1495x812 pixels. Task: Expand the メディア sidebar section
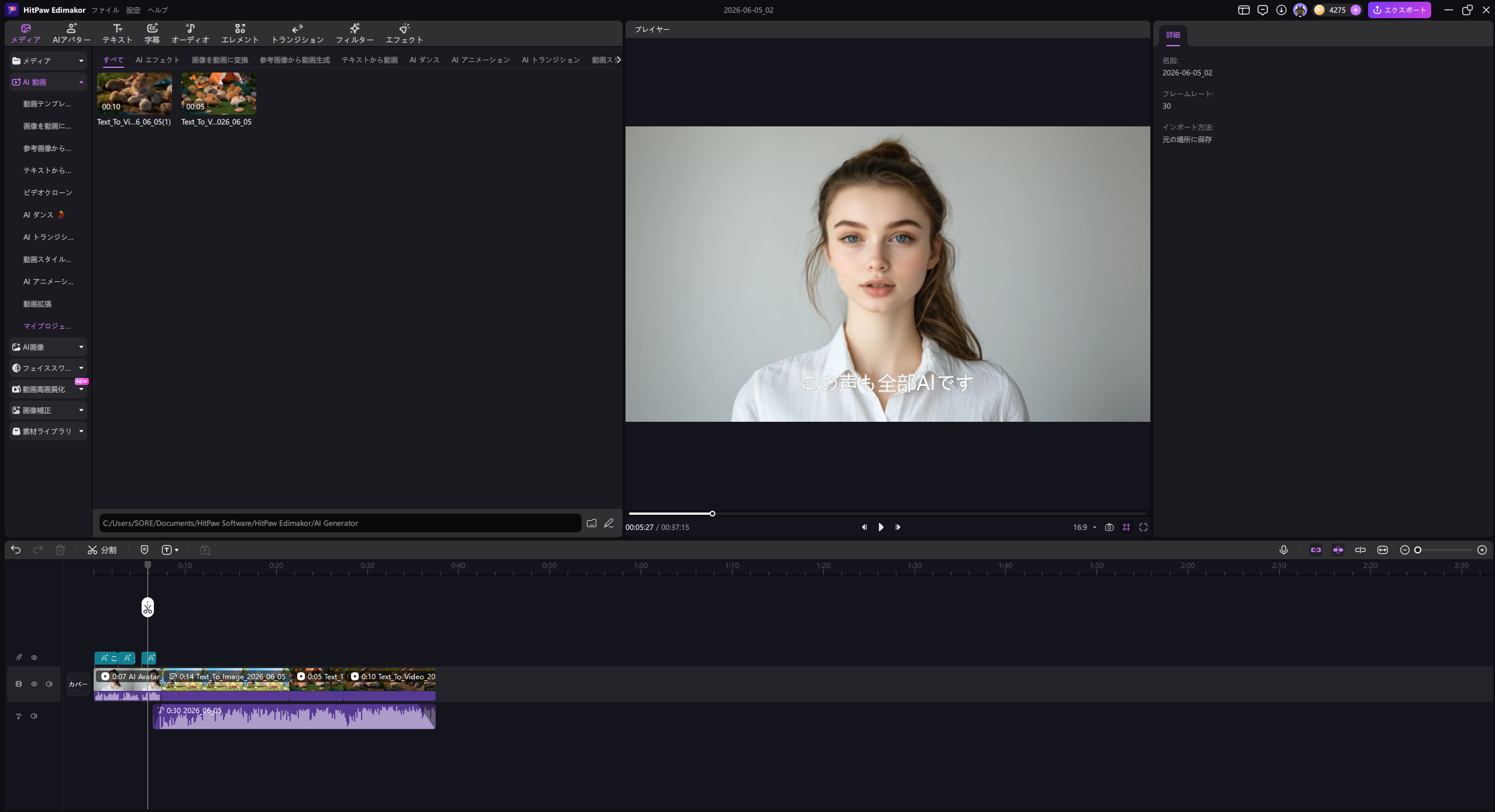click(48, 61)
